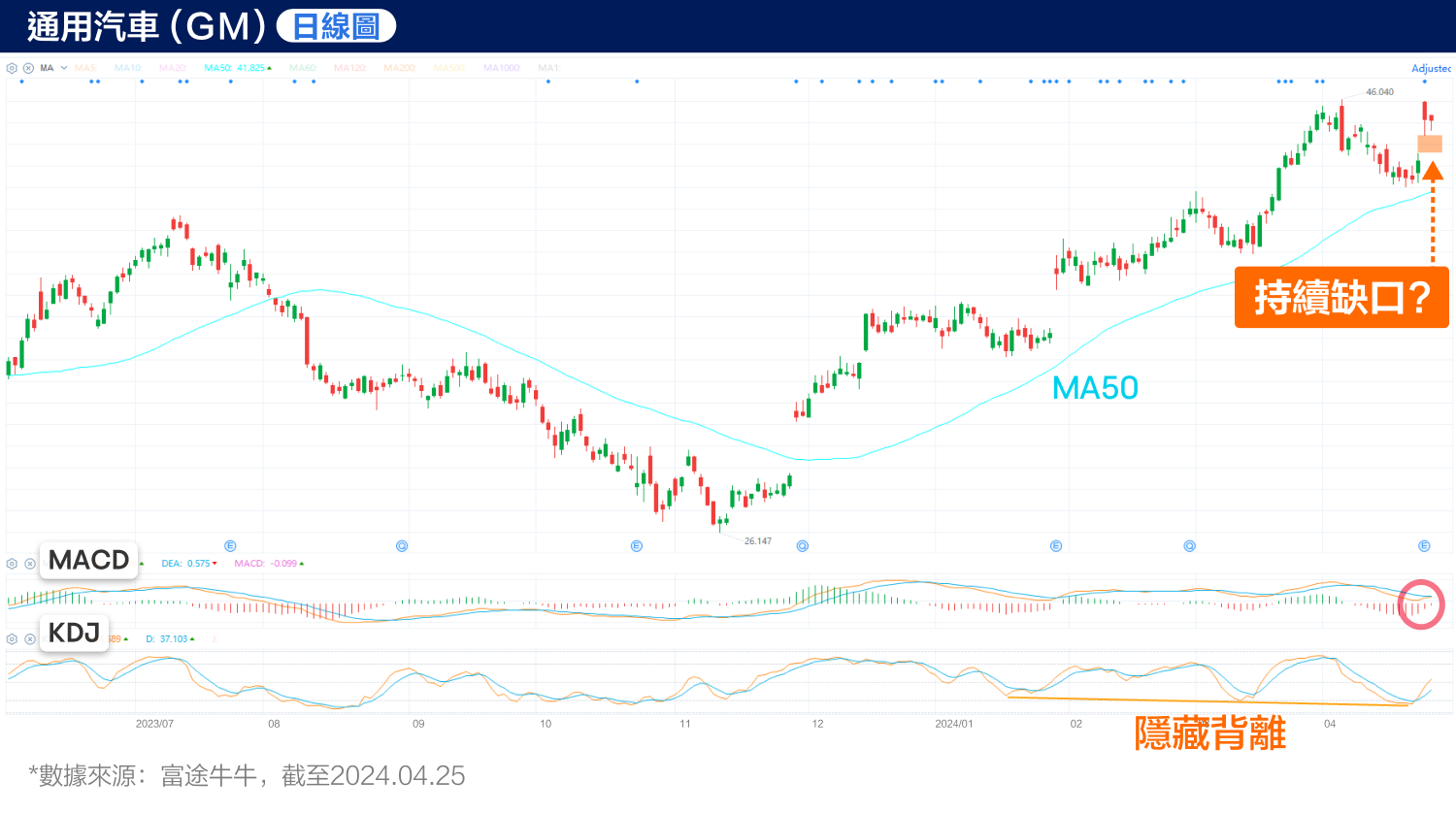Show the MA1000 moving average line
Image resolution: width=1456 pixels, height=814 pixels.
(x=503, y=68)
